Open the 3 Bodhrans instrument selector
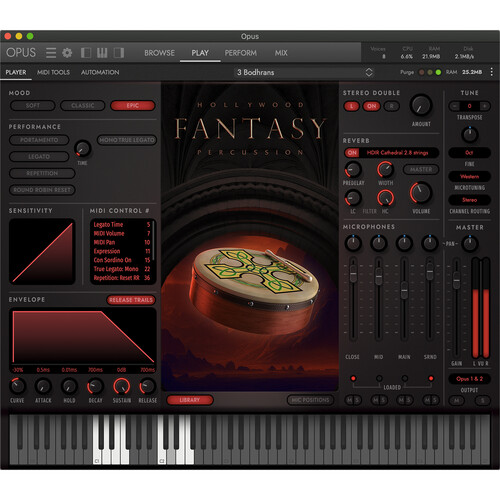500x500 pixels. click(x=304, y=72)
